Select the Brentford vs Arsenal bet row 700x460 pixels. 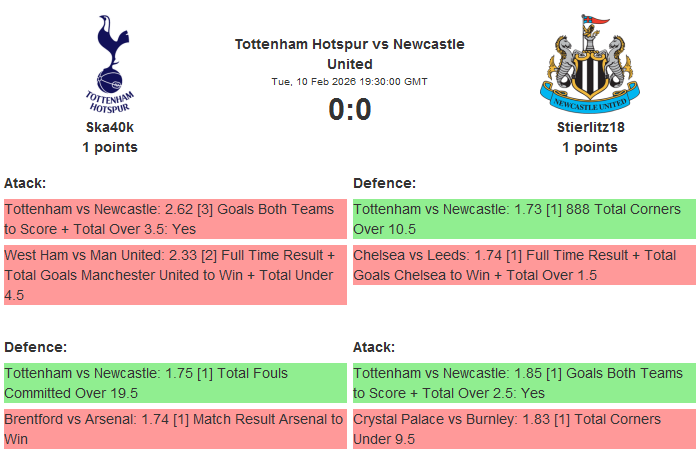point(175,429)
